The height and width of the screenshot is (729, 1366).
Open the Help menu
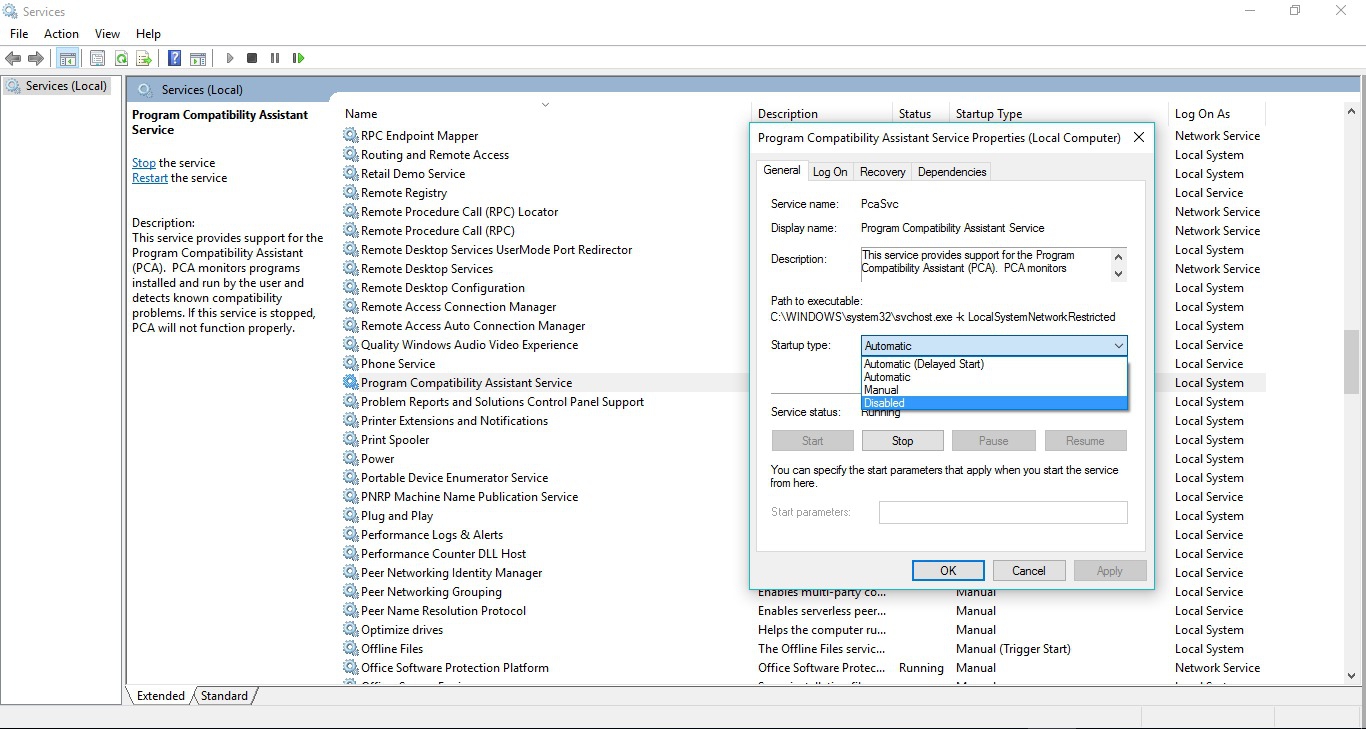[x=148, y=34]
